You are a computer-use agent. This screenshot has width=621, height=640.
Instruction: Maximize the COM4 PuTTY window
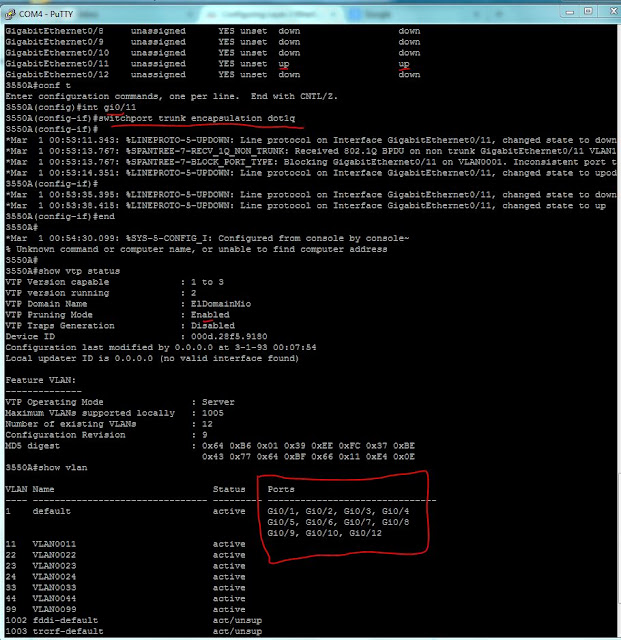point(588,11)
